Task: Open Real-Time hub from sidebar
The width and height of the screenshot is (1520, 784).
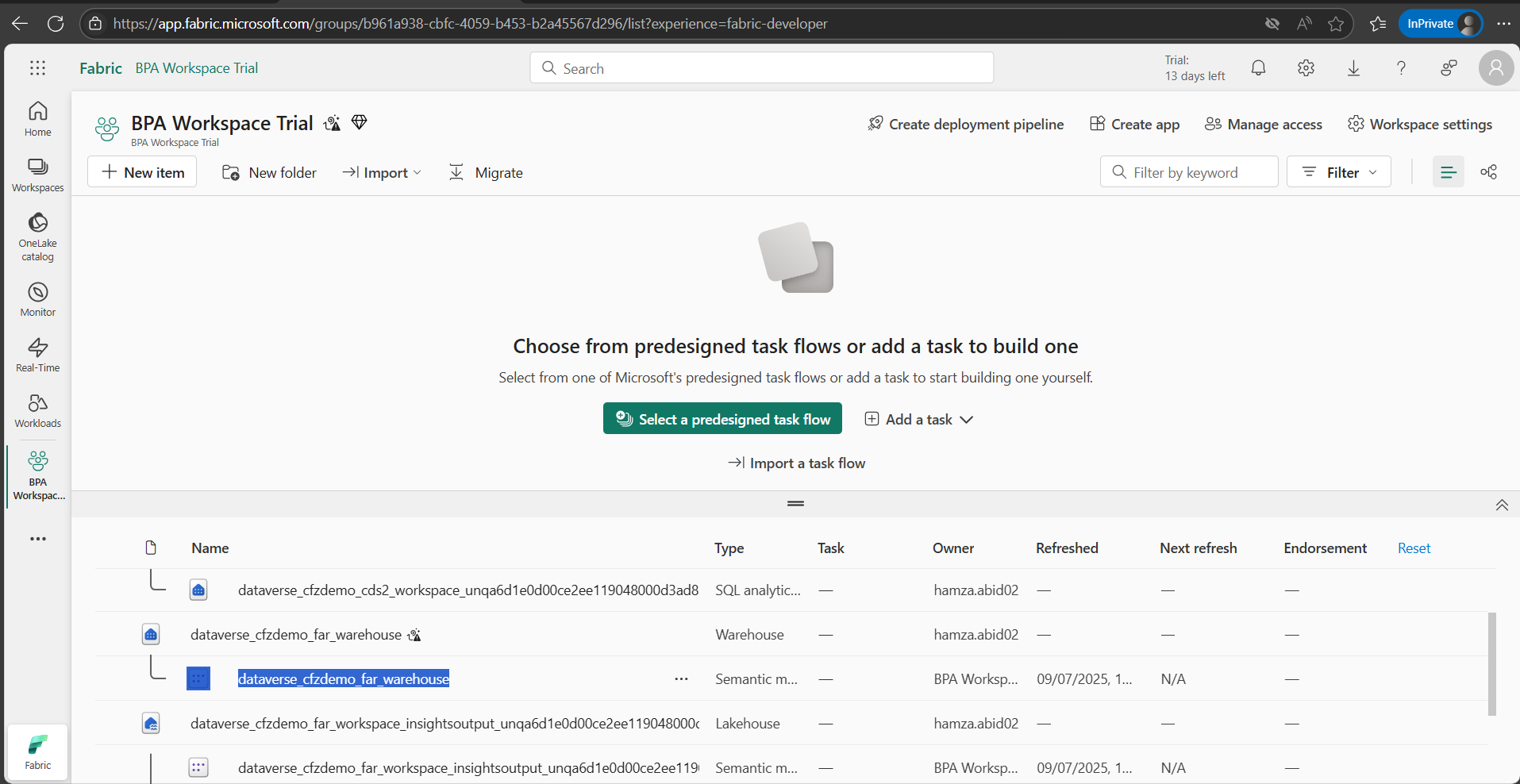Action: point(37,355)
